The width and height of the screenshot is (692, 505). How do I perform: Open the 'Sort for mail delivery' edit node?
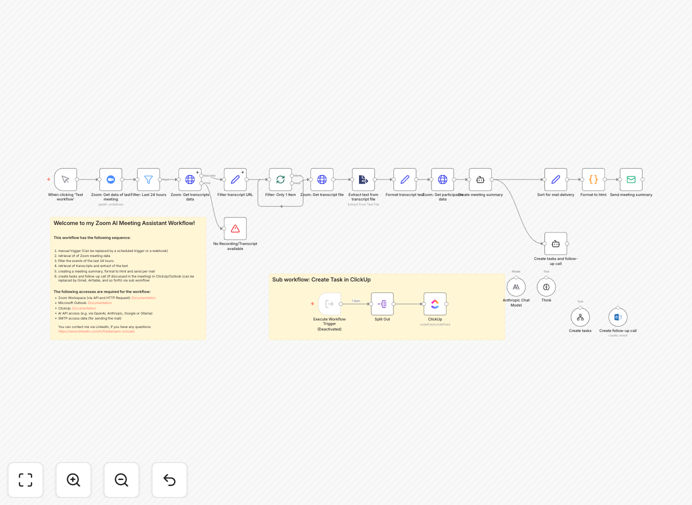click(556, 179)
